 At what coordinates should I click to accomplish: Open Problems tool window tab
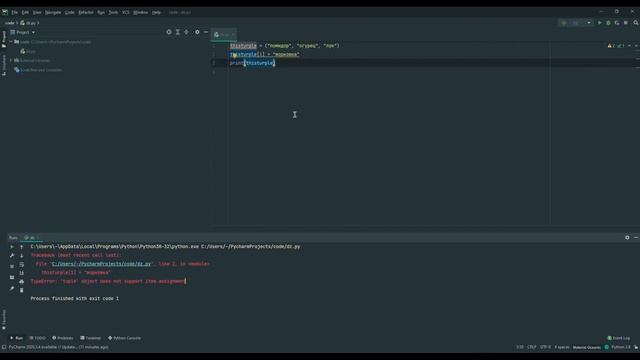62,338
